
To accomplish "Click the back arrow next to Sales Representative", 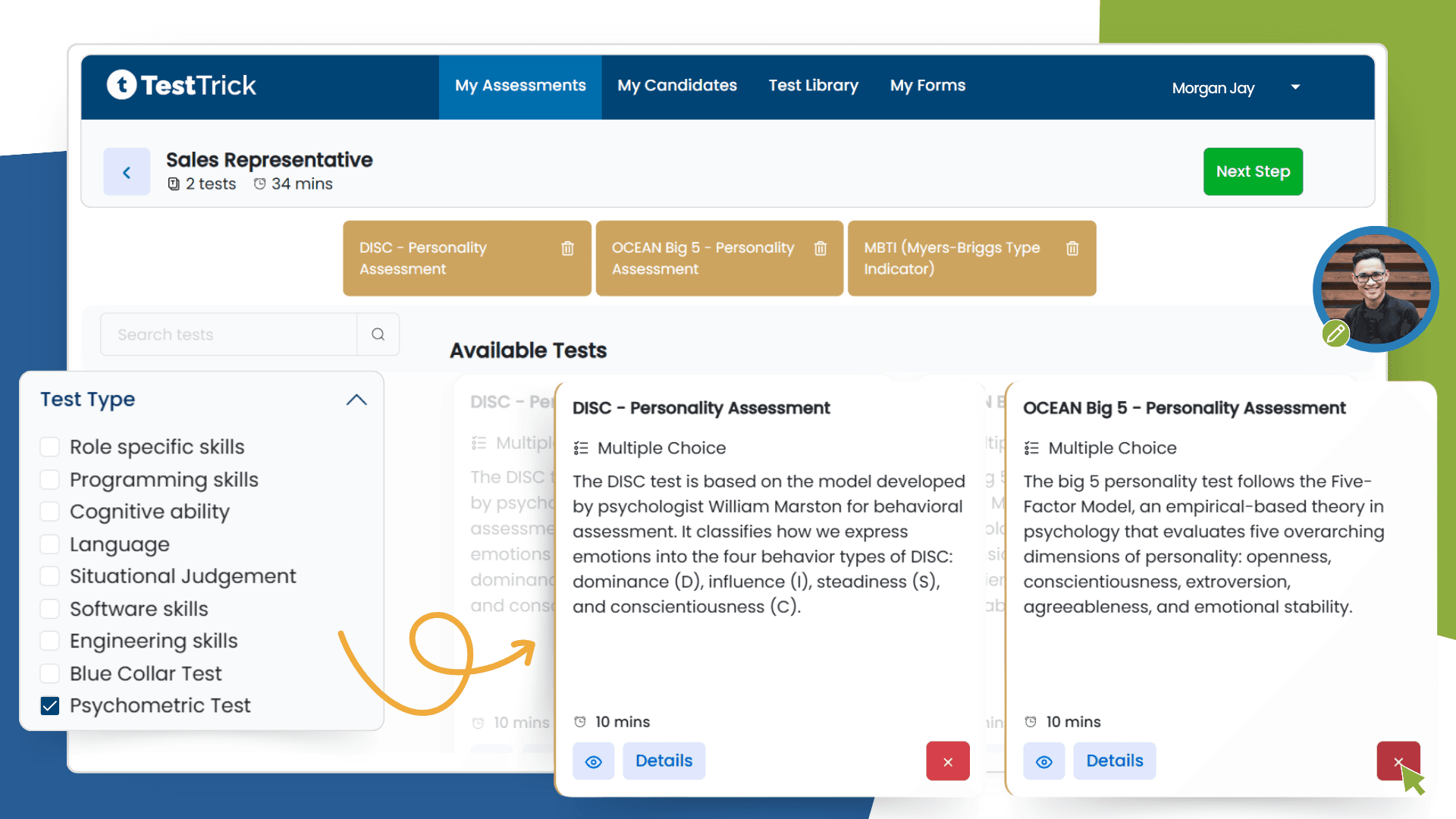I will click(x=127, y=171).
